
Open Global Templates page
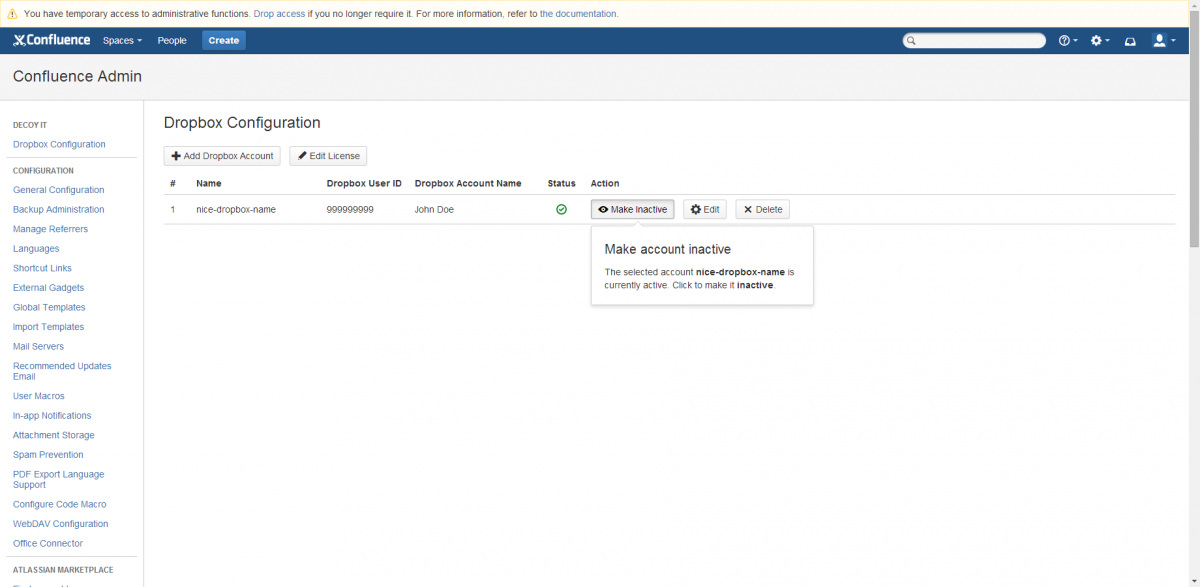(x=49, y=307)
